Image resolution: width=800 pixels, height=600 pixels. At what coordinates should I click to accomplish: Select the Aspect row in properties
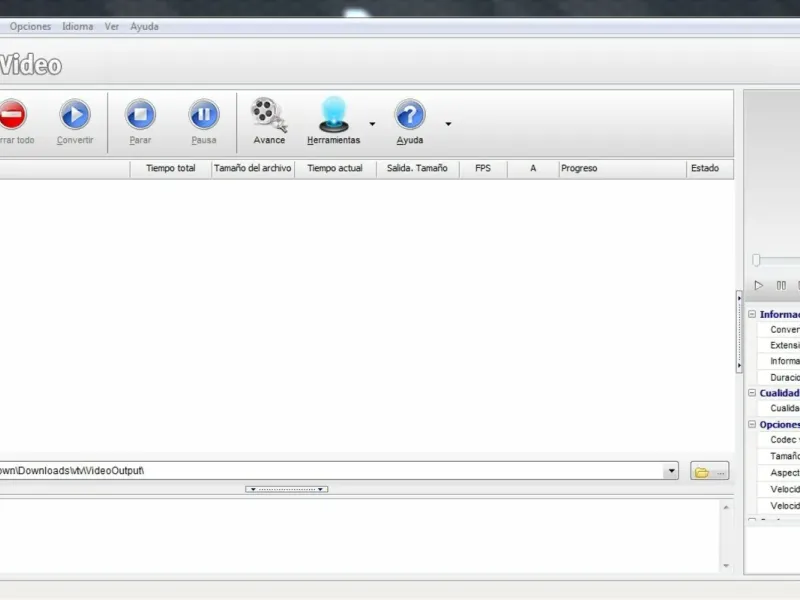(779, 473)
